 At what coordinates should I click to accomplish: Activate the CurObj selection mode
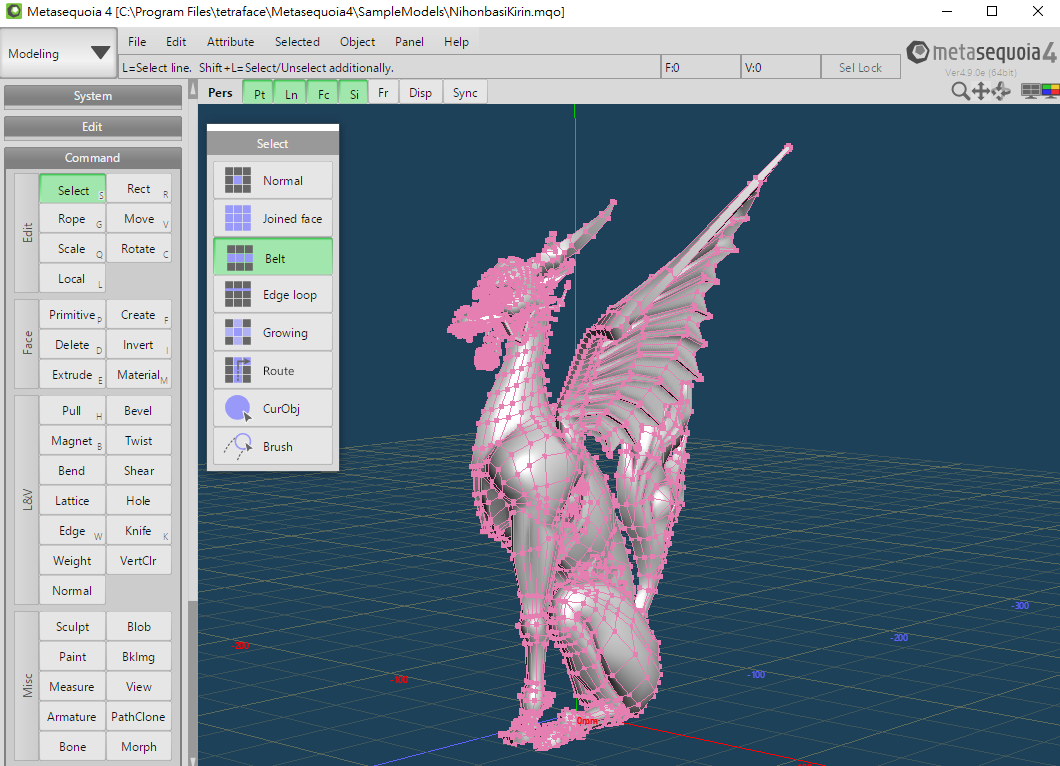pos(273,409)
